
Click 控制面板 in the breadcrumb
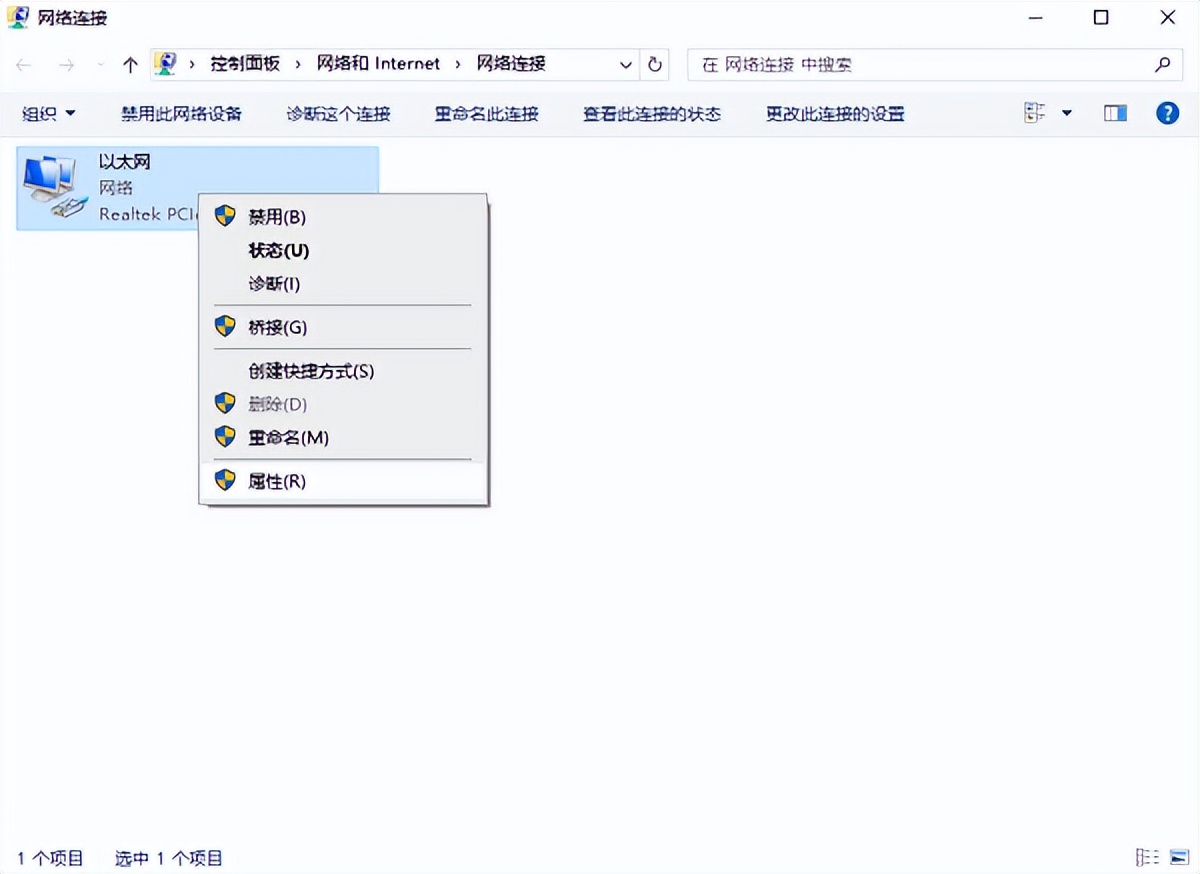[x=245, y=64]
